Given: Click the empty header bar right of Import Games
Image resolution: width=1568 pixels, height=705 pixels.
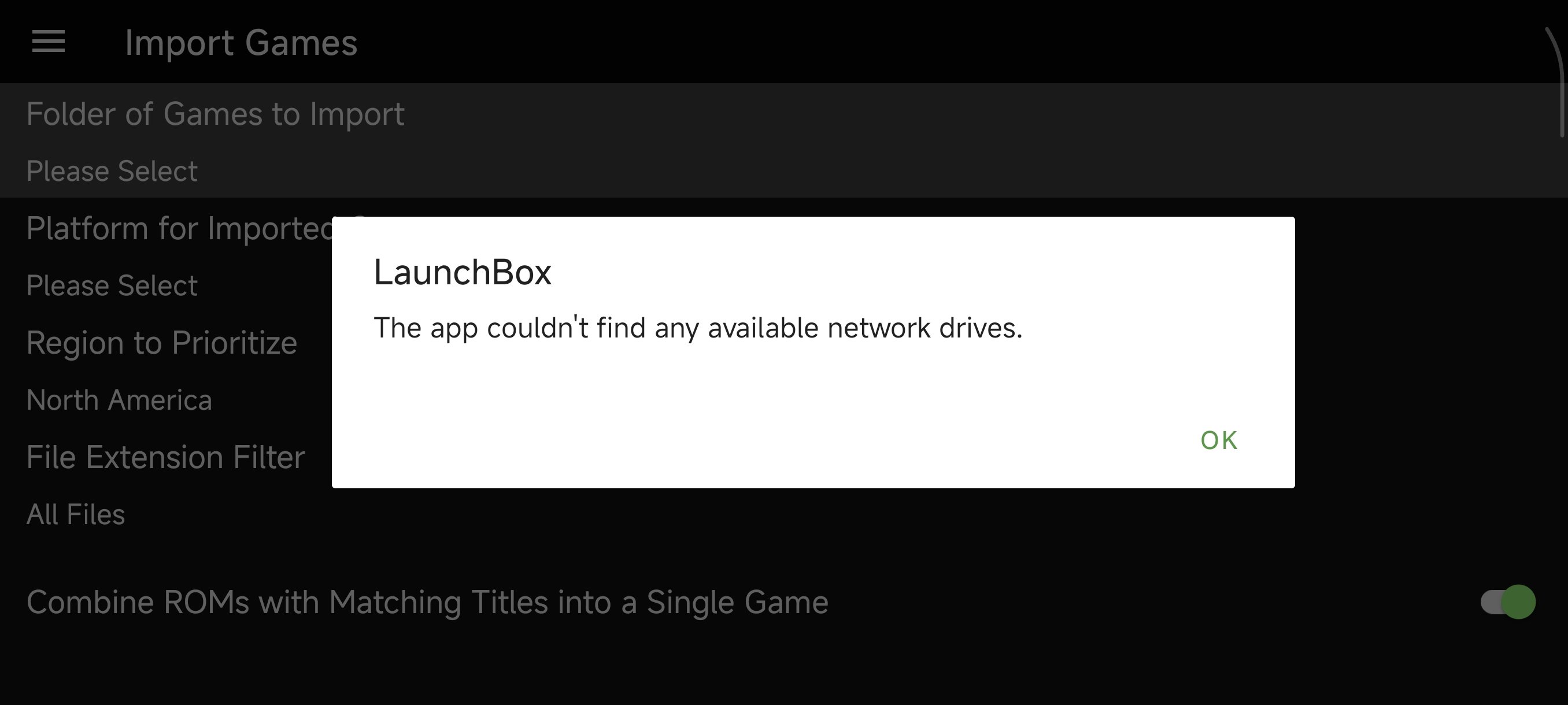Looking at the screenshot, I should click(913, 42).
